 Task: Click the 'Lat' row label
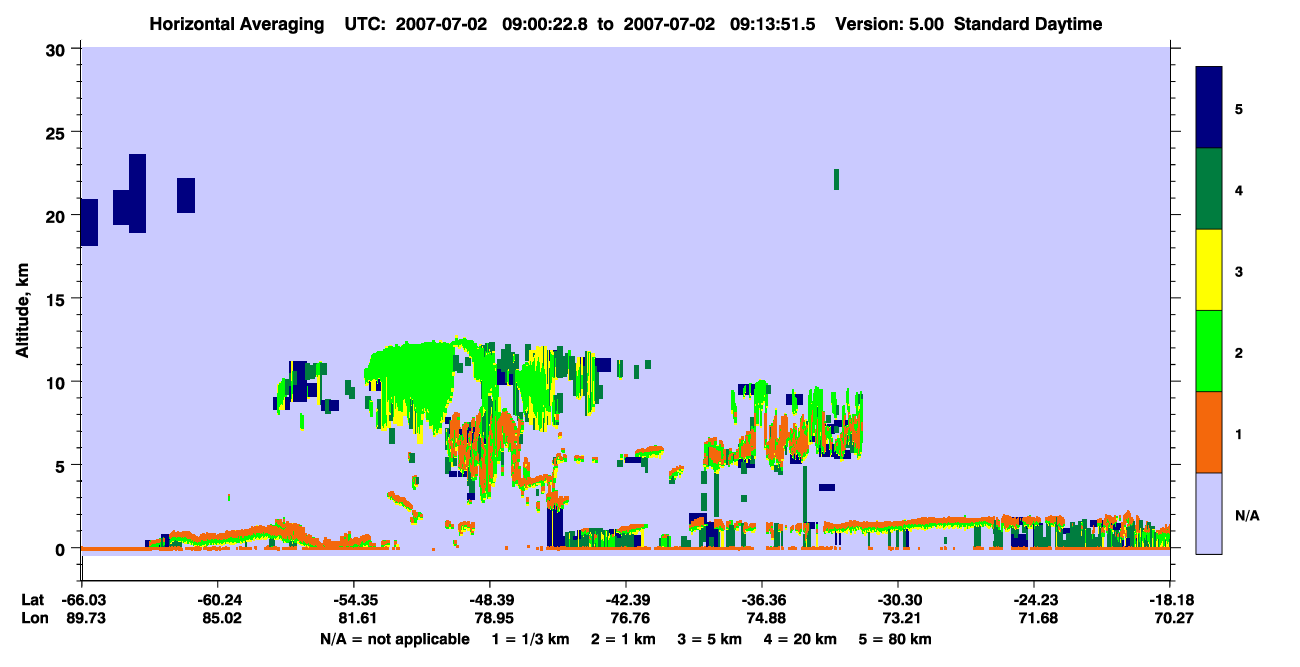pyautogui.click(x=32, y=600)
